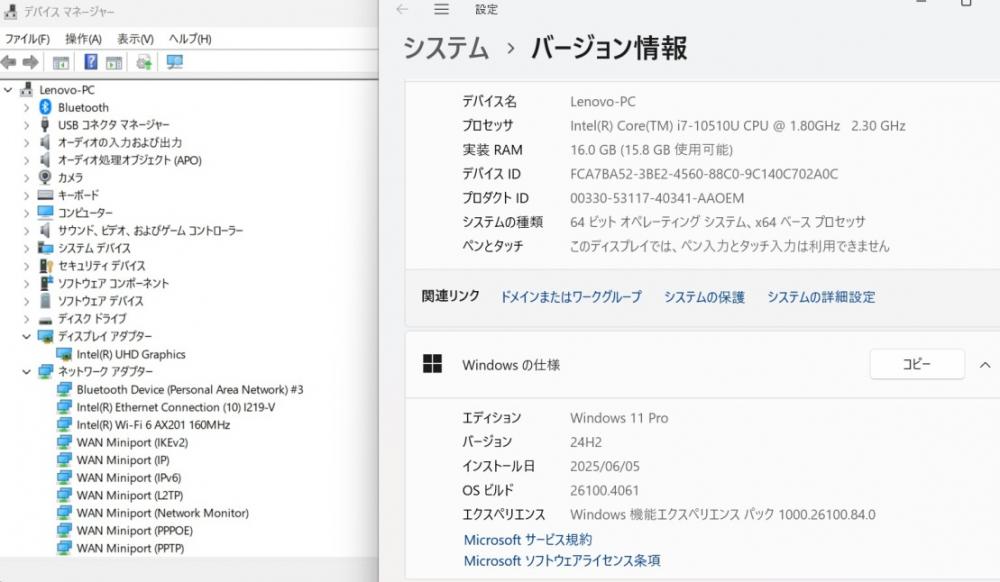Select WAN Miniport (Network Monitor) entry
This screenshot has height=582, width=1000.
[x=163, y=513]
